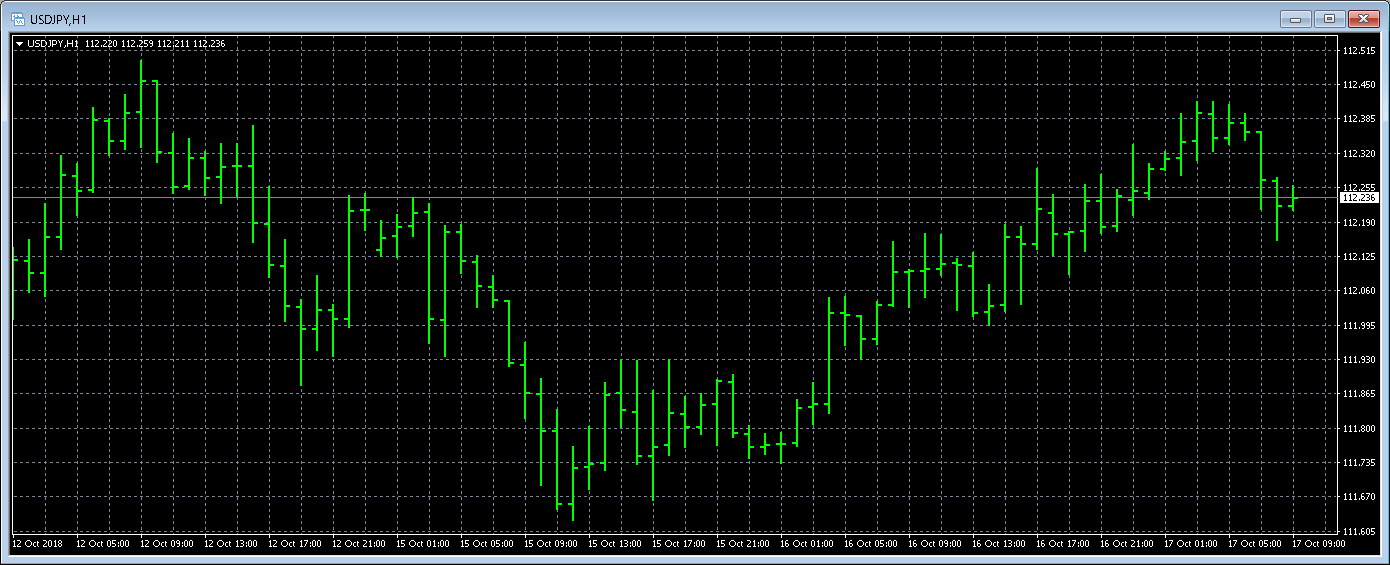This screenshot has width=1390, height=565.
Task: Expand the triangle next to USDJPY,H1 label
Action: click(x=19, y=44)
